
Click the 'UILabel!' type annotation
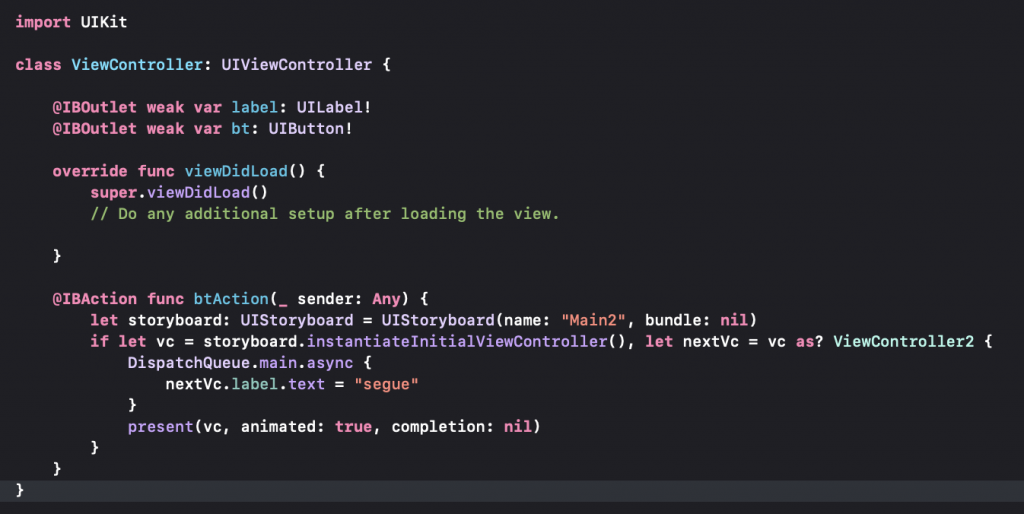334,107
